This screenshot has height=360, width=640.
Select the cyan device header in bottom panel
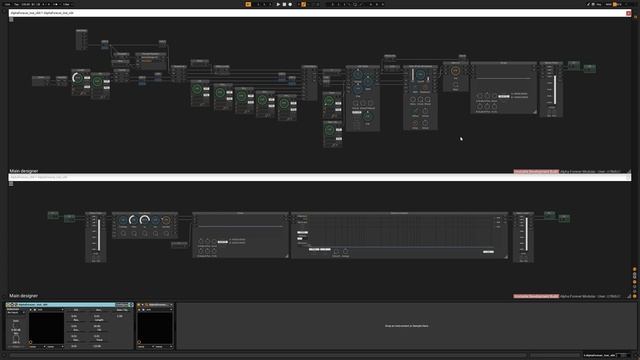[x=69, y=304]
